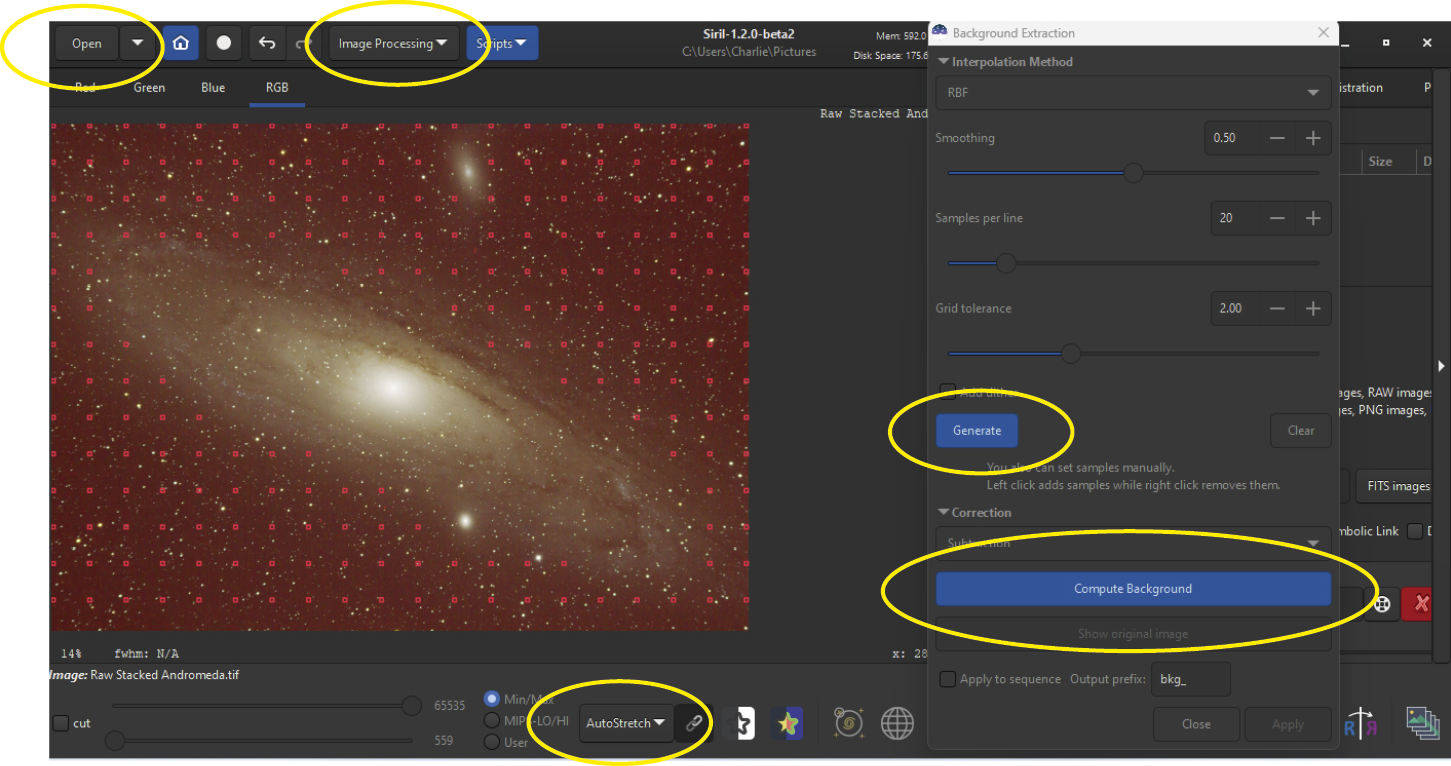Click Generate to place background samples

(x=976, y=430)
